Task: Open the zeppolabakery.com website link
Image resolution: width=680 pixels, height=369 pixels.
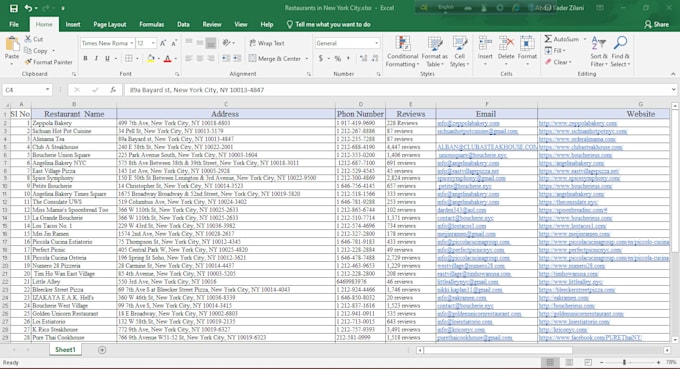Action: coord(578,123)
